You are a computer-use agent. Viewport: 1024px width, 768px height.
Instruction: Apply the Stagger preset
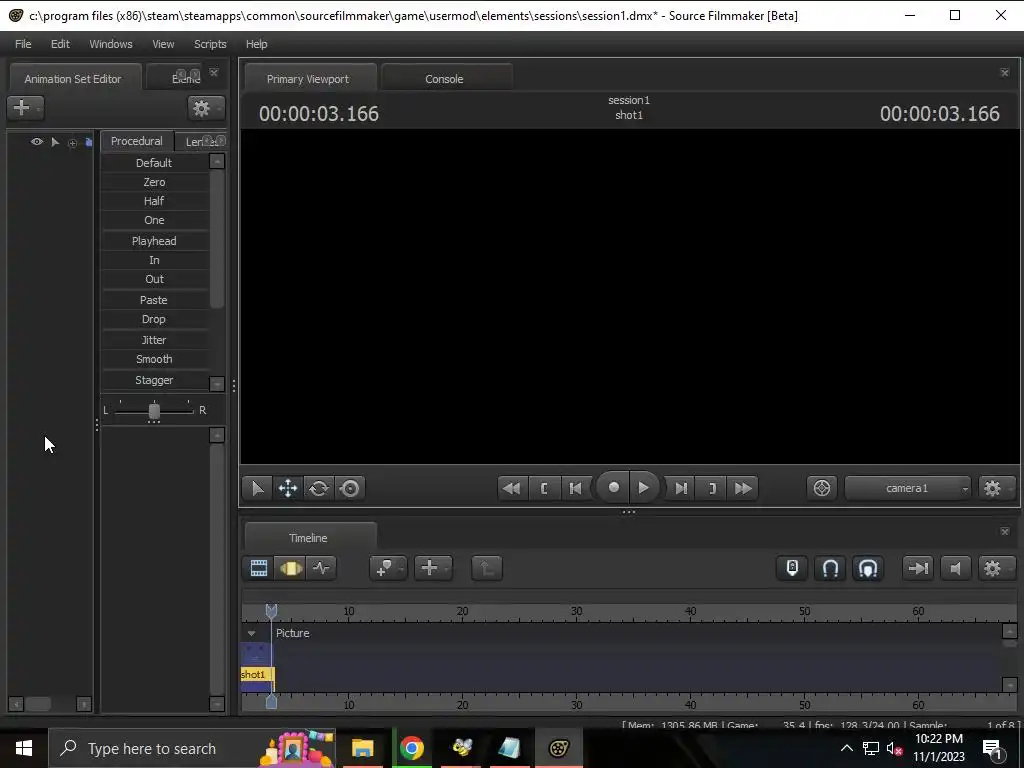pos(154,380)
